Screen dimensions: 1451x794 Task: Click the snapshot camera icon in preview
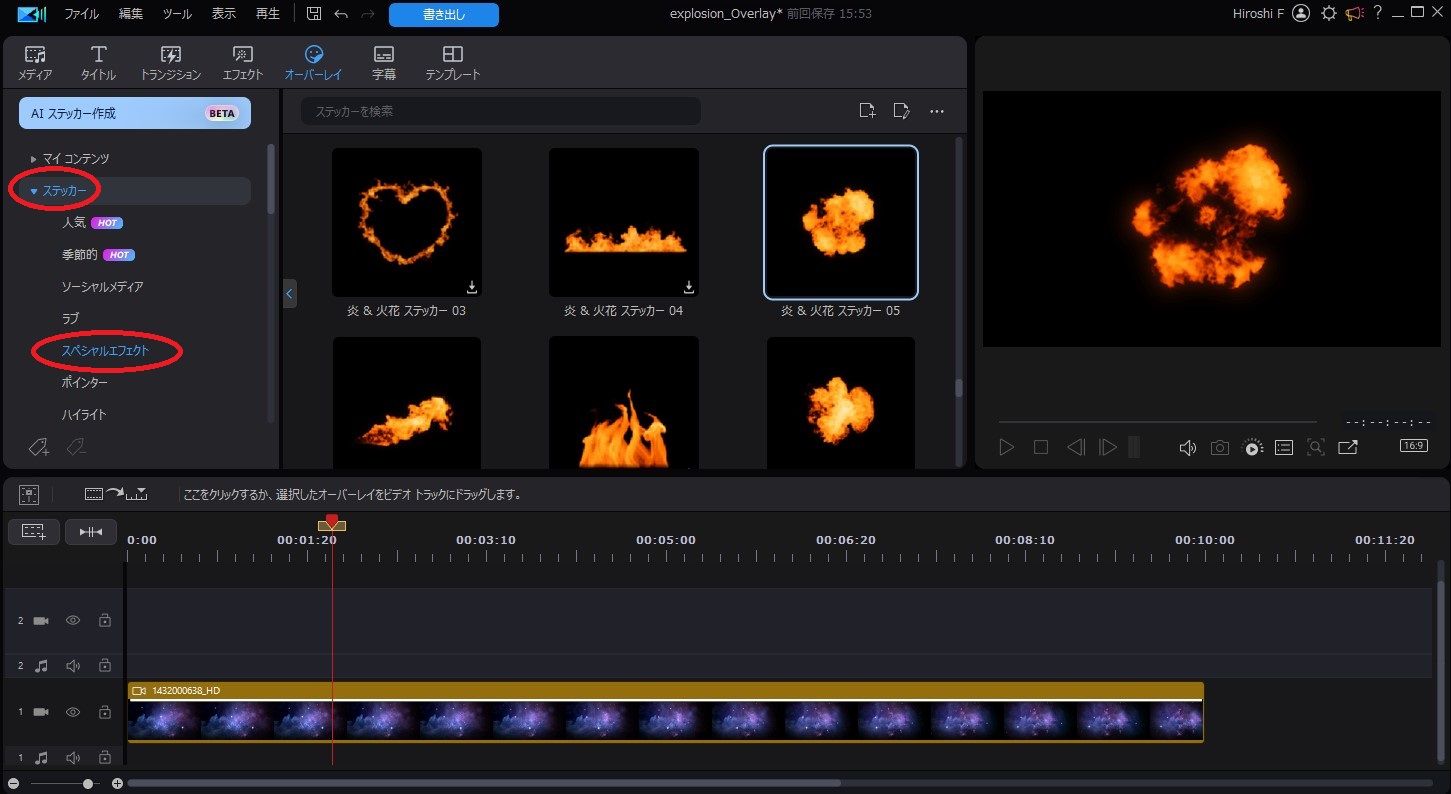tap(1219, 448)
